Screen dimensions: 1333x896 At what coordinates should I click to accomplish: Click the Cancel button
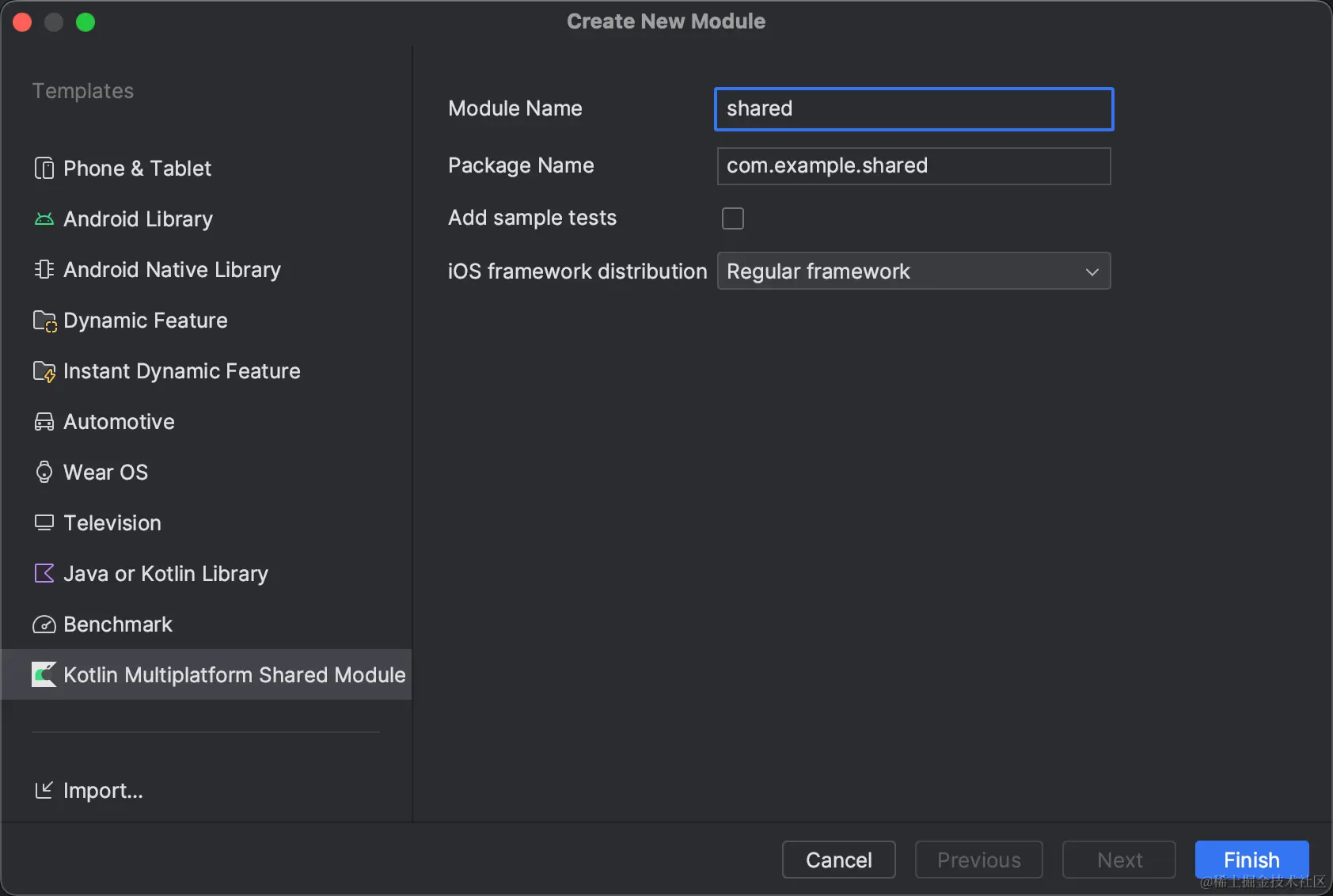838,860
